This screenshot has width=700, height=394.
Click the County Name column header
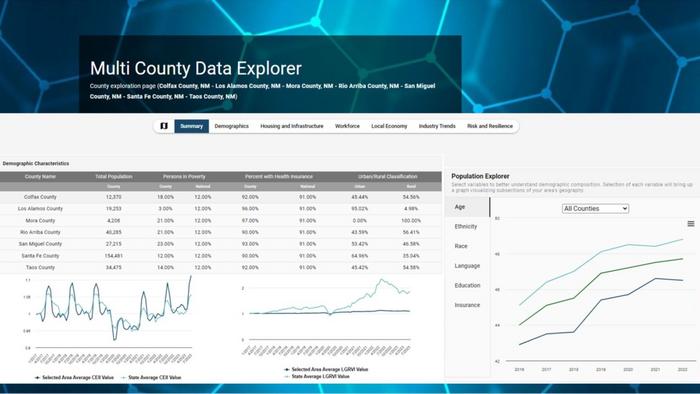pos(40,177)
